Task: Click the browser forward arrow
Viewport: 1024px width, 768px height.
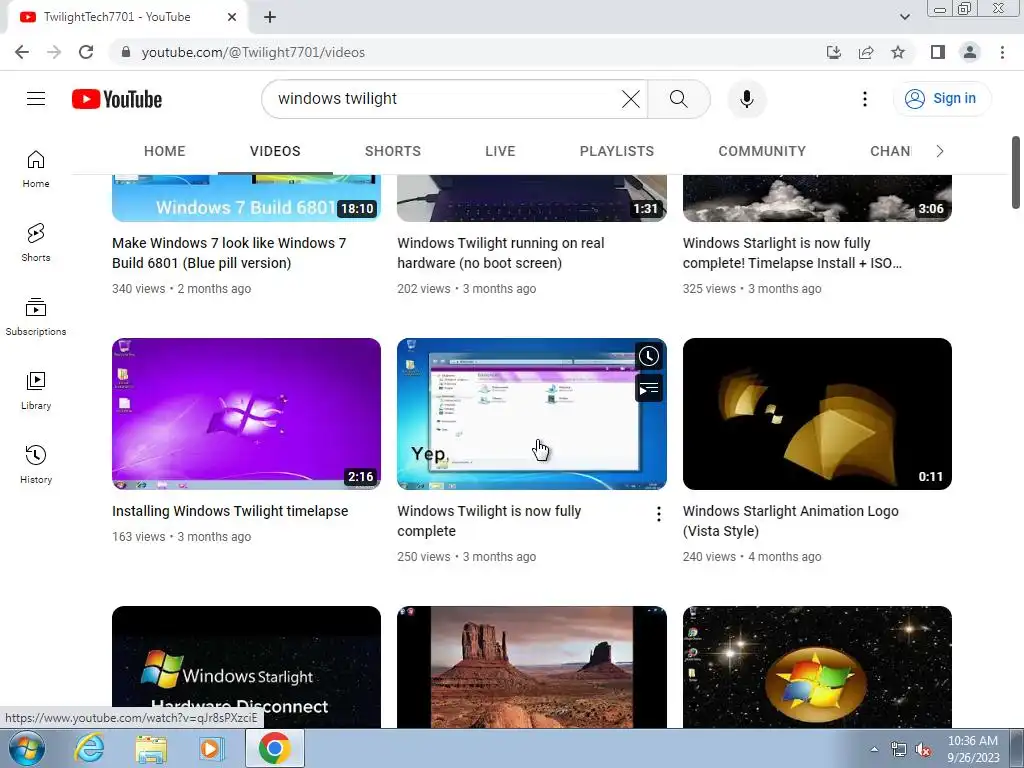Action: point(54,52)
